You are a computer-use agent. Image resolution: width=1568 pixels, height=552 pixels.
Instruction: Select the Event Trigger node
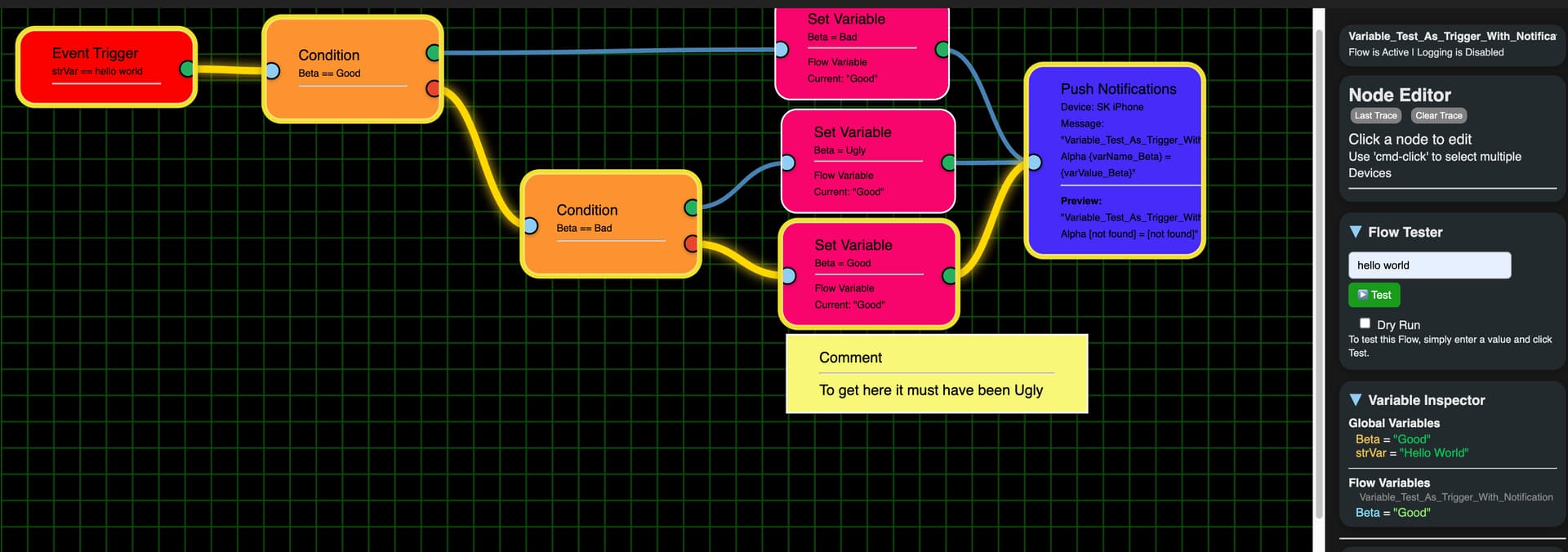click(106, 67)
